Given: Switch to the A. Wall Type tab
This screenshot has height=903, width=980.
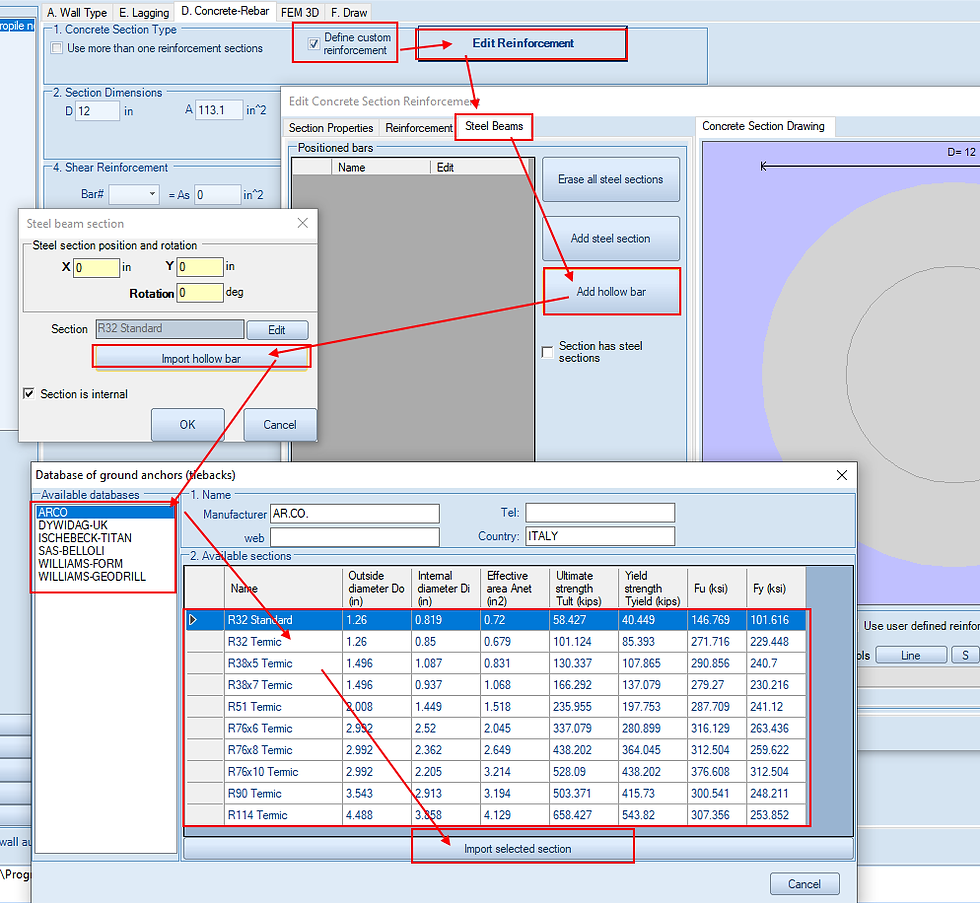Looking at the screenshot, I should (77, 12).
